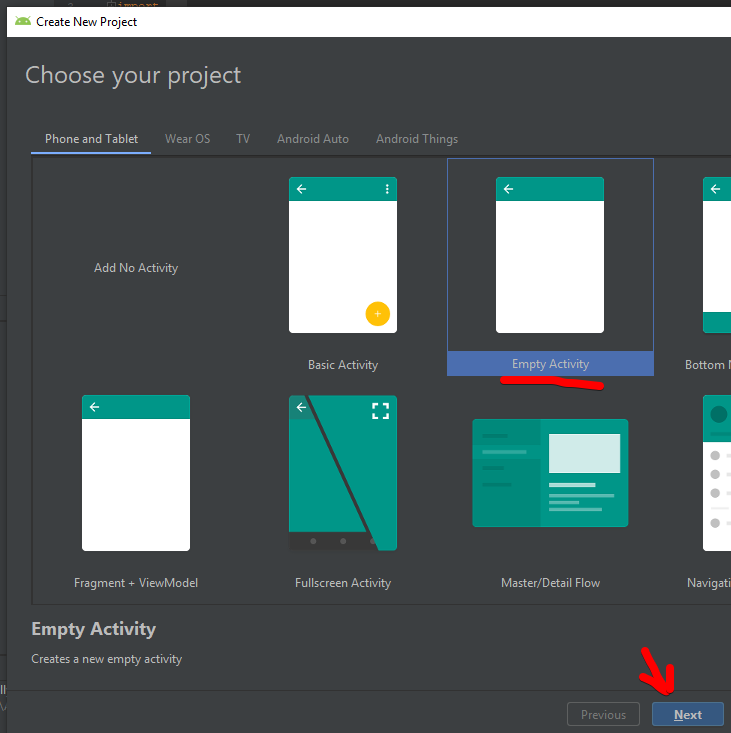Viewport: 731px width, 733px height.
Task: Choose the Add No Activity option
Action: 136,268
